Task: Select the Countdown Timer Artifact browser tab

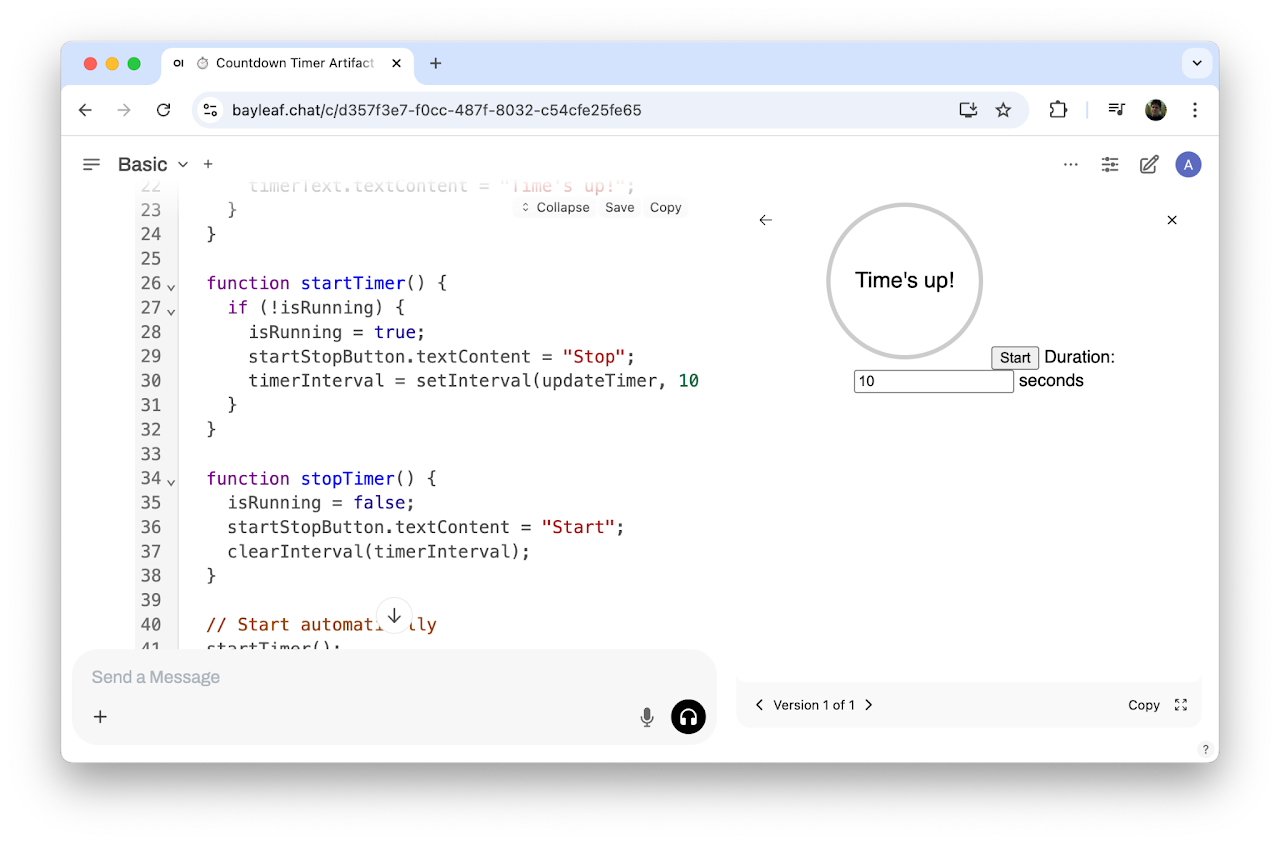Action: coord(285,63)
